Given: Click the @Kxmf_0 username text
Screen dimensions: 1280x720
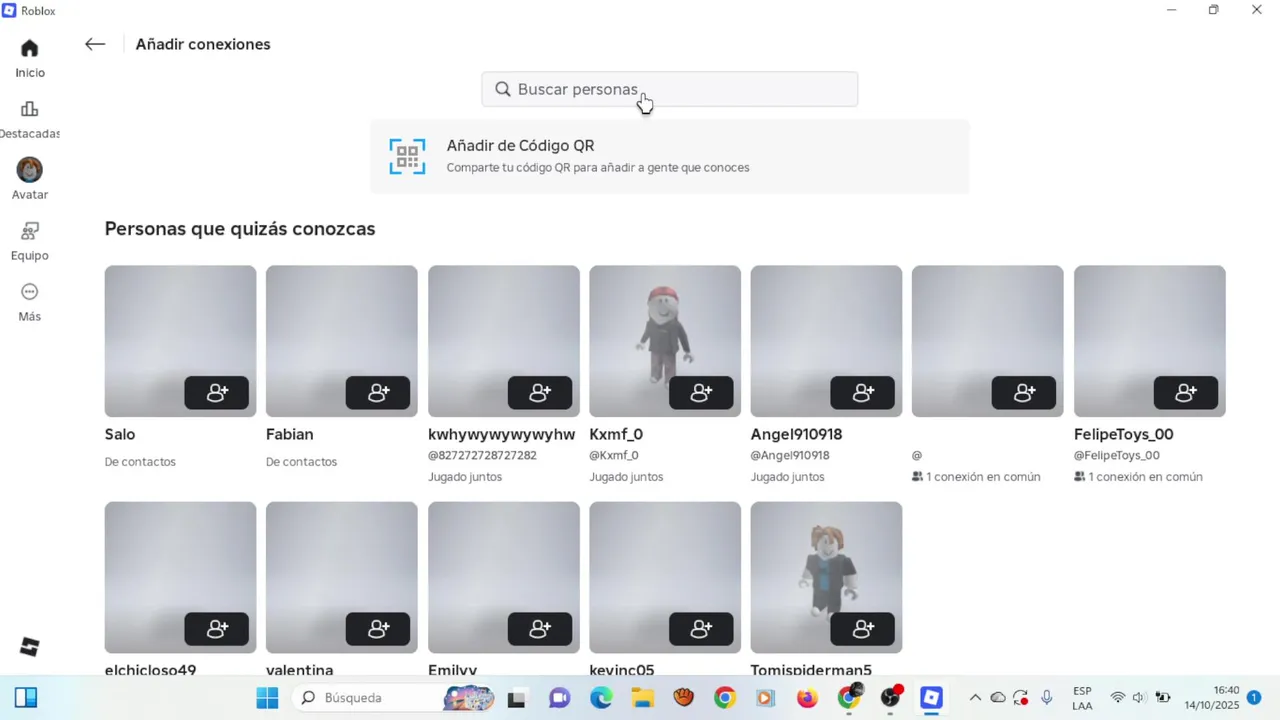Looking at the screenshot, I should pyautogui.click(x=614, y=455).
